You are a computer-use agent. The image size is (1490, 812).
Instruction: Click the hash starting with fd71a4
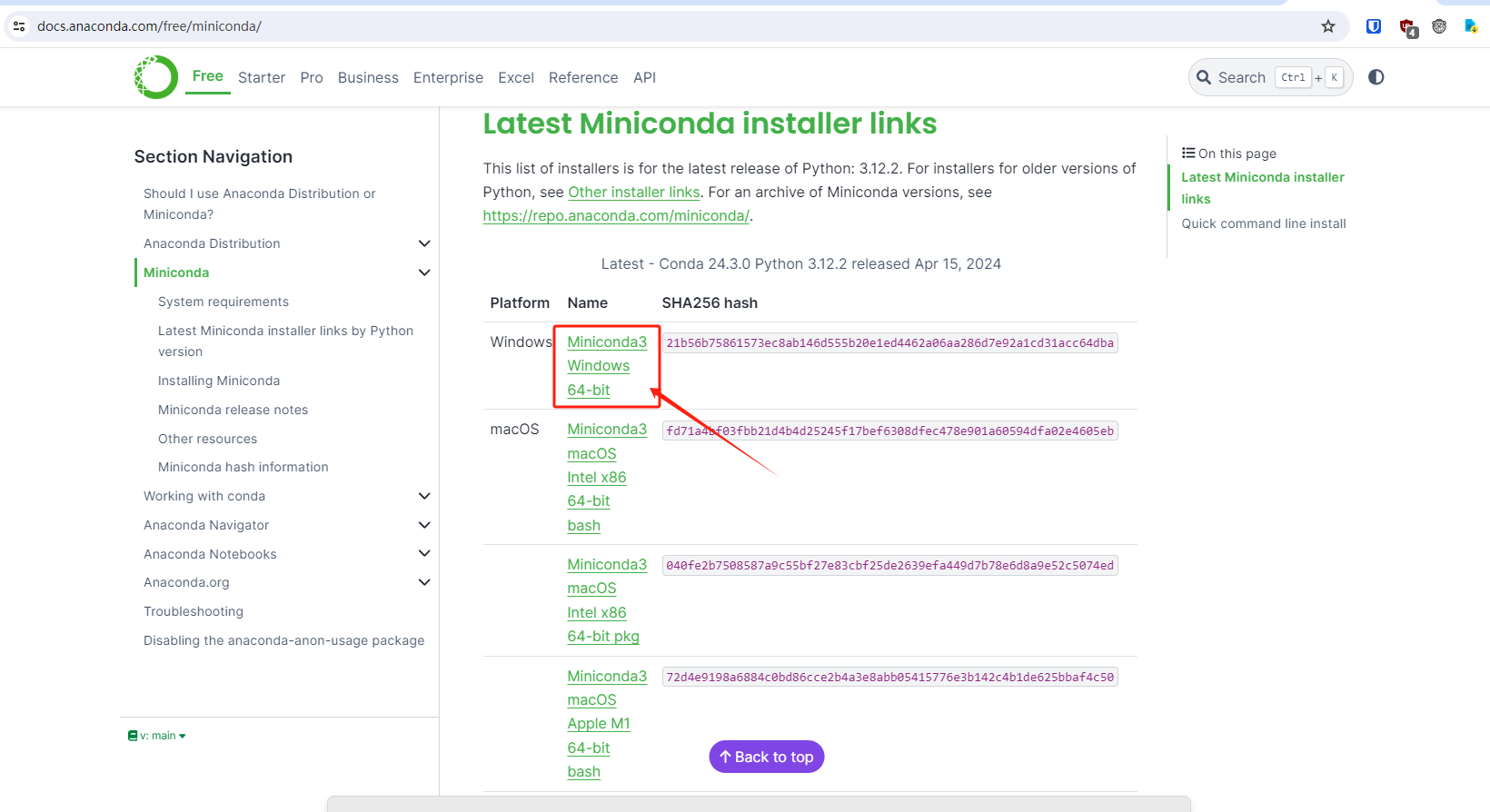(889, 431)
